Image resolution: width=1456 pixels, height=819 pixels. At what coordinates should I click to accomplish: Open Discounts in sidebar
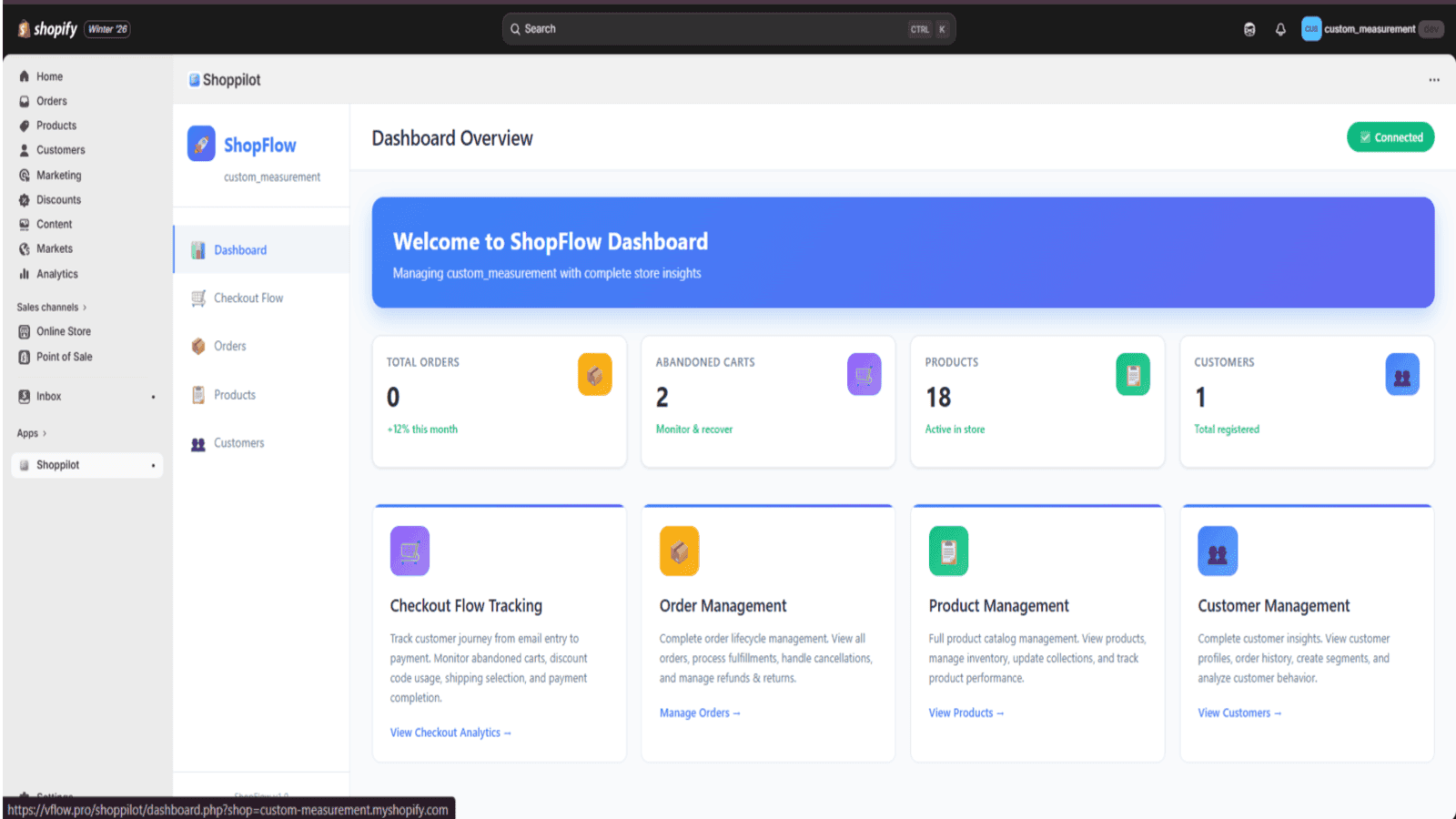(58, 199)
